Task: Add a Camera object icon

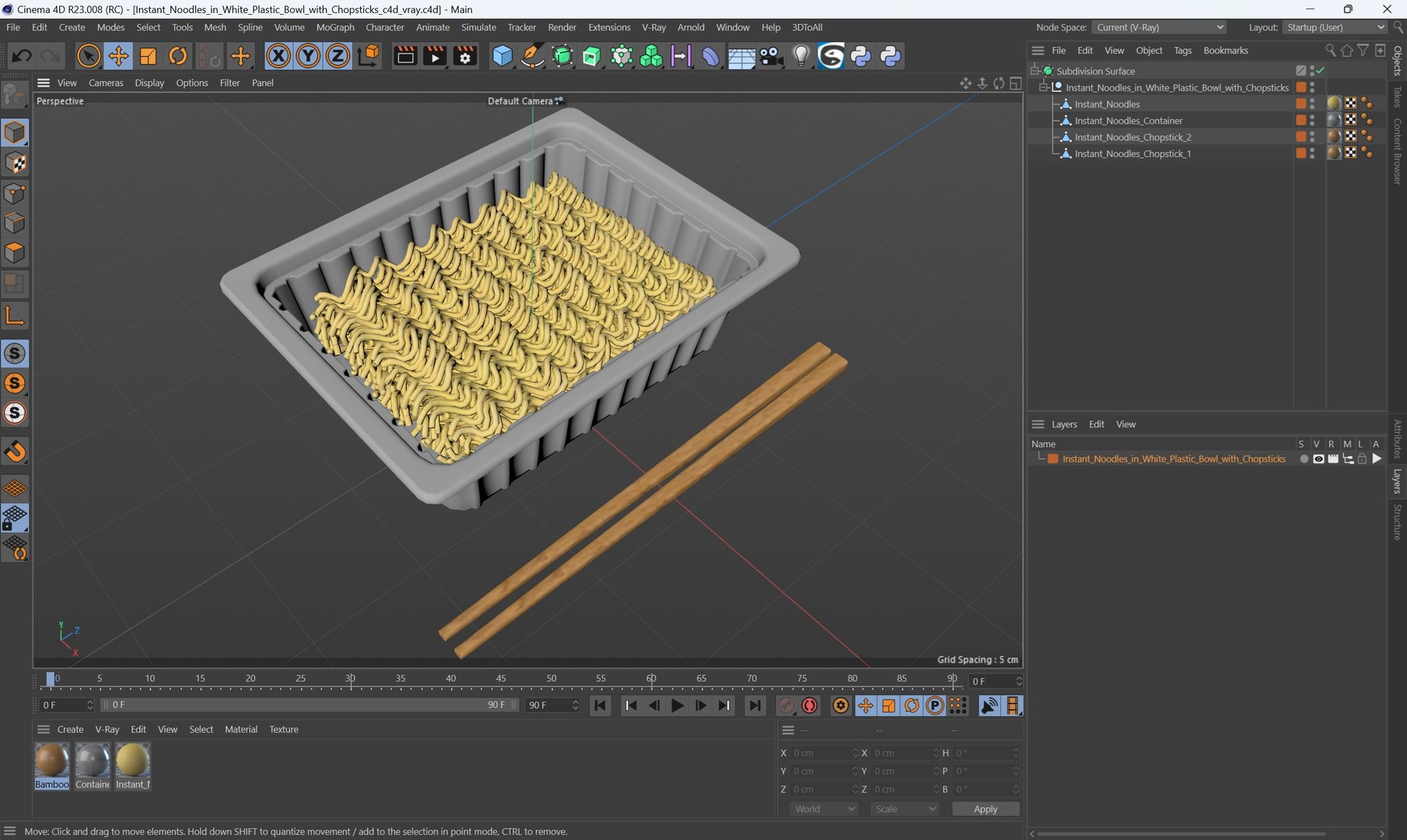Action: pos(771,56)
